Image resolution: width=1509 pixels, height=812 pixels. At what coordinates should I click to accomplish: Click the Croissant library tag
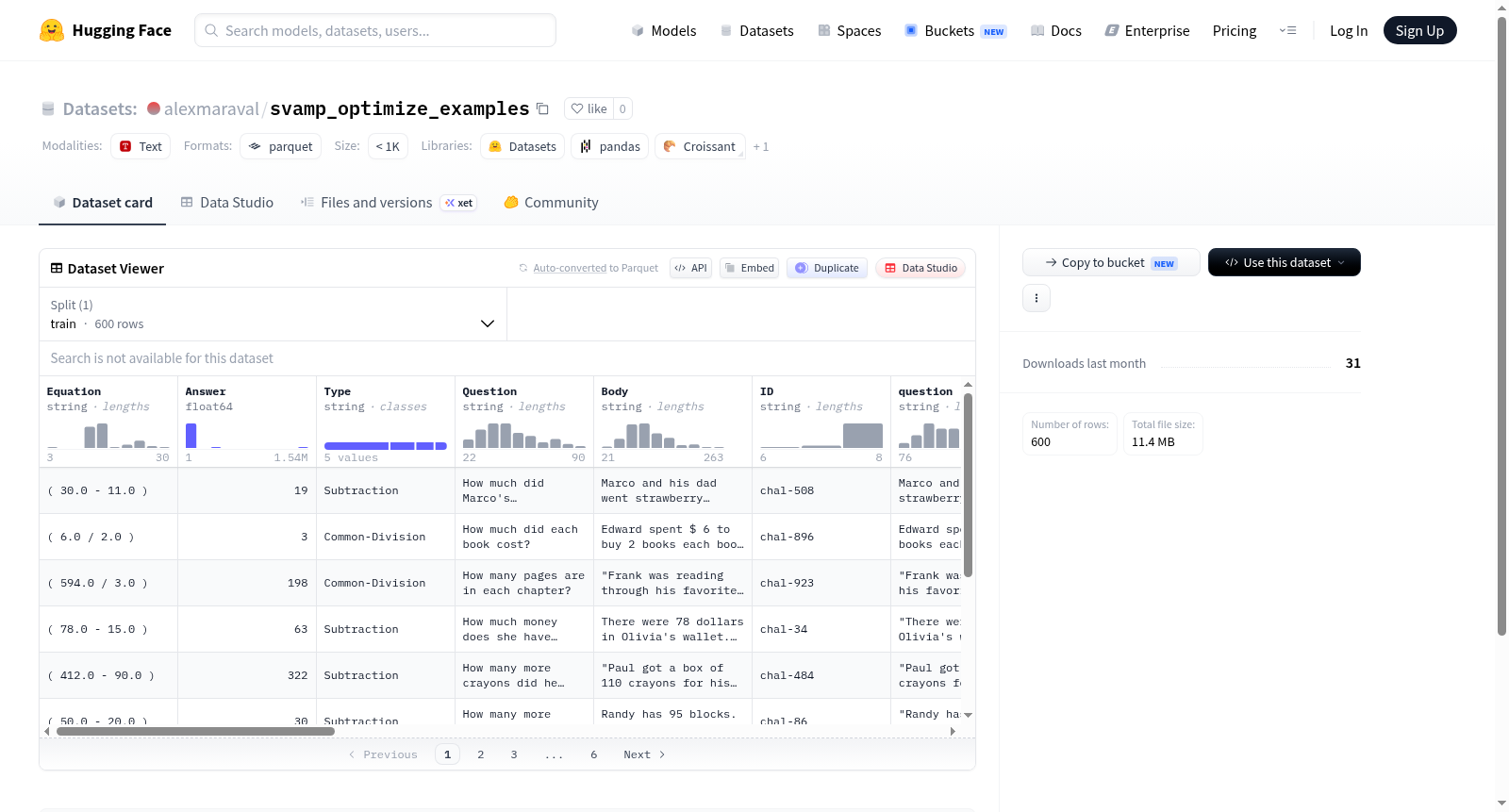point(700,146)
